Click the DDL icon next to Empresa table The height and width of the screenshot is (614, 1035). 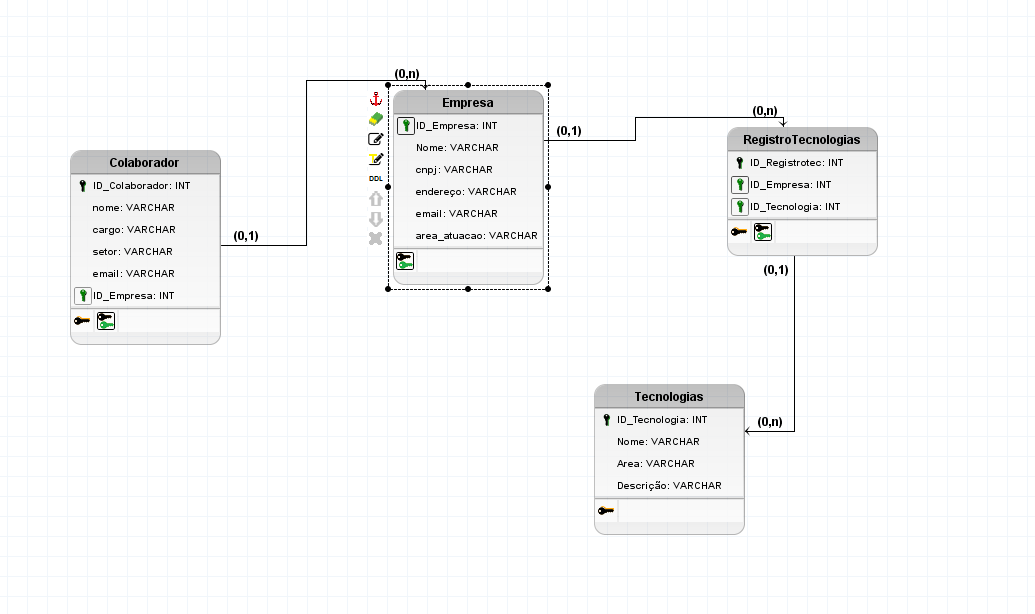point(376,178)
